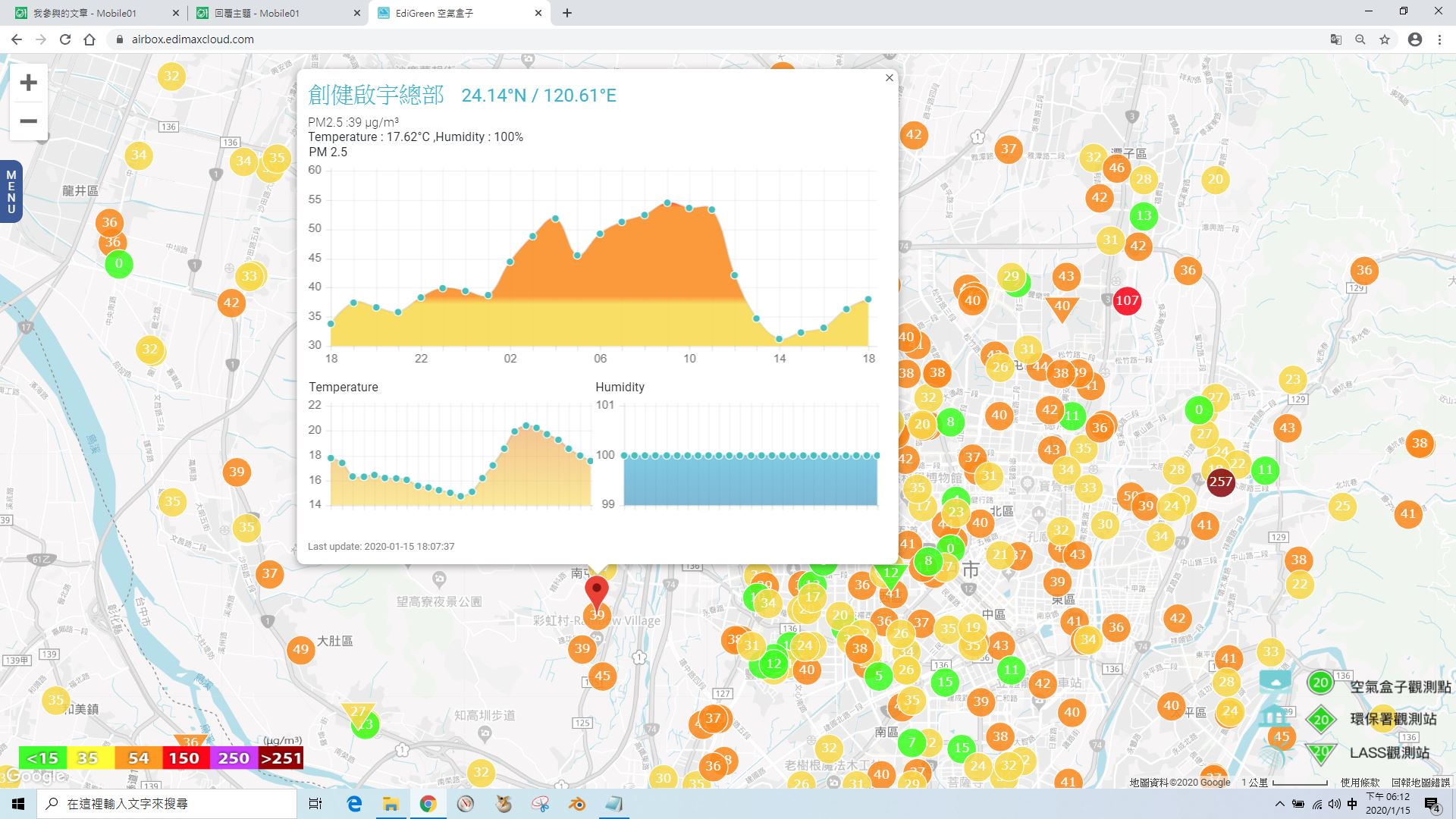Open 使用條款 terms link

pos(1360,782)
